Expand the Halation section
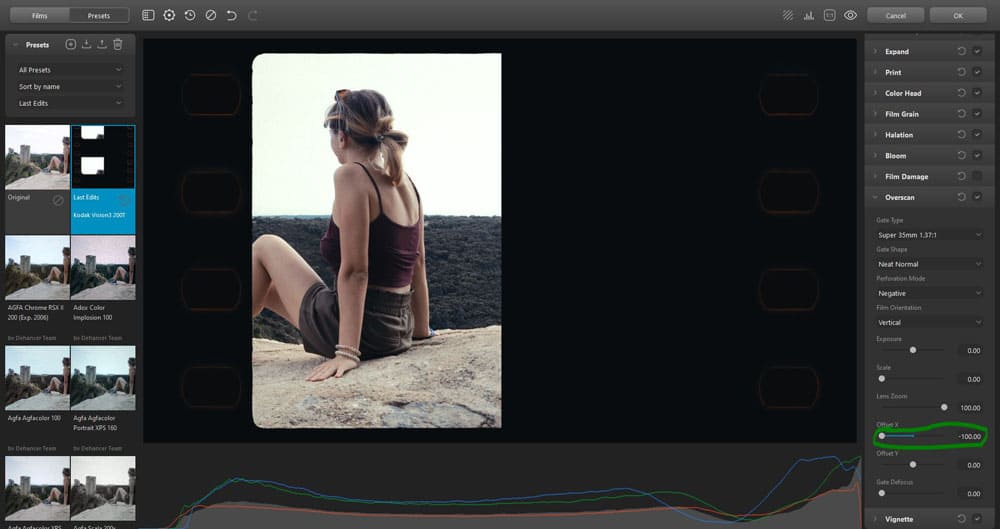 pyautogui.click(x=875, y=135)
